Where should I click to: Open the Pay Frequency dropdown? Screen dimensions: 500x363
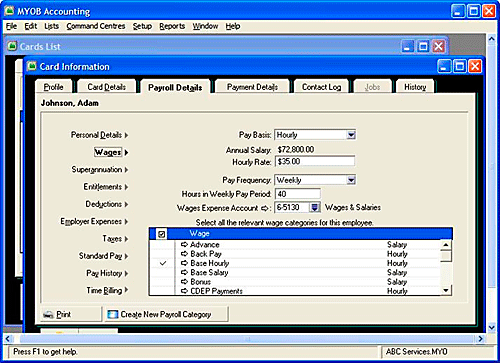(351, 180)
